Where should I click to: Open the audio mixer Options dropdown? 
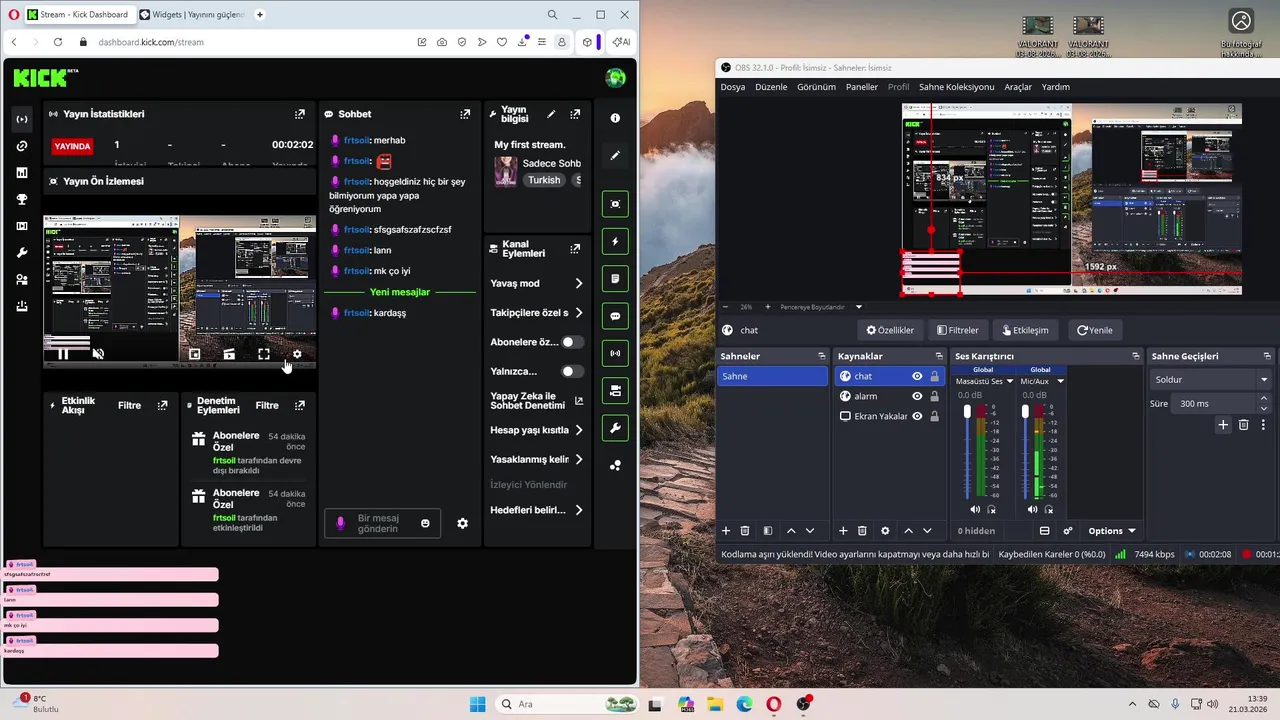(x=1112, y=531)
